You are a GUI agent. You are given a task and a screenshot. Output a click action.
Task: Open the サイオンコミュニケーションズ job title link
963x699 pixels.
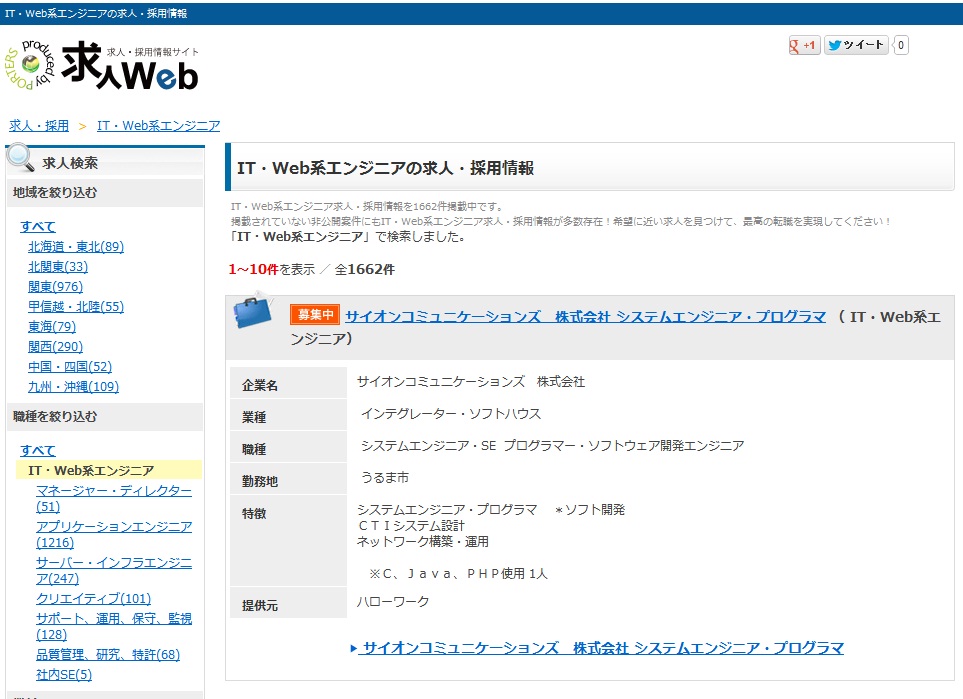(x=585, y=316)
